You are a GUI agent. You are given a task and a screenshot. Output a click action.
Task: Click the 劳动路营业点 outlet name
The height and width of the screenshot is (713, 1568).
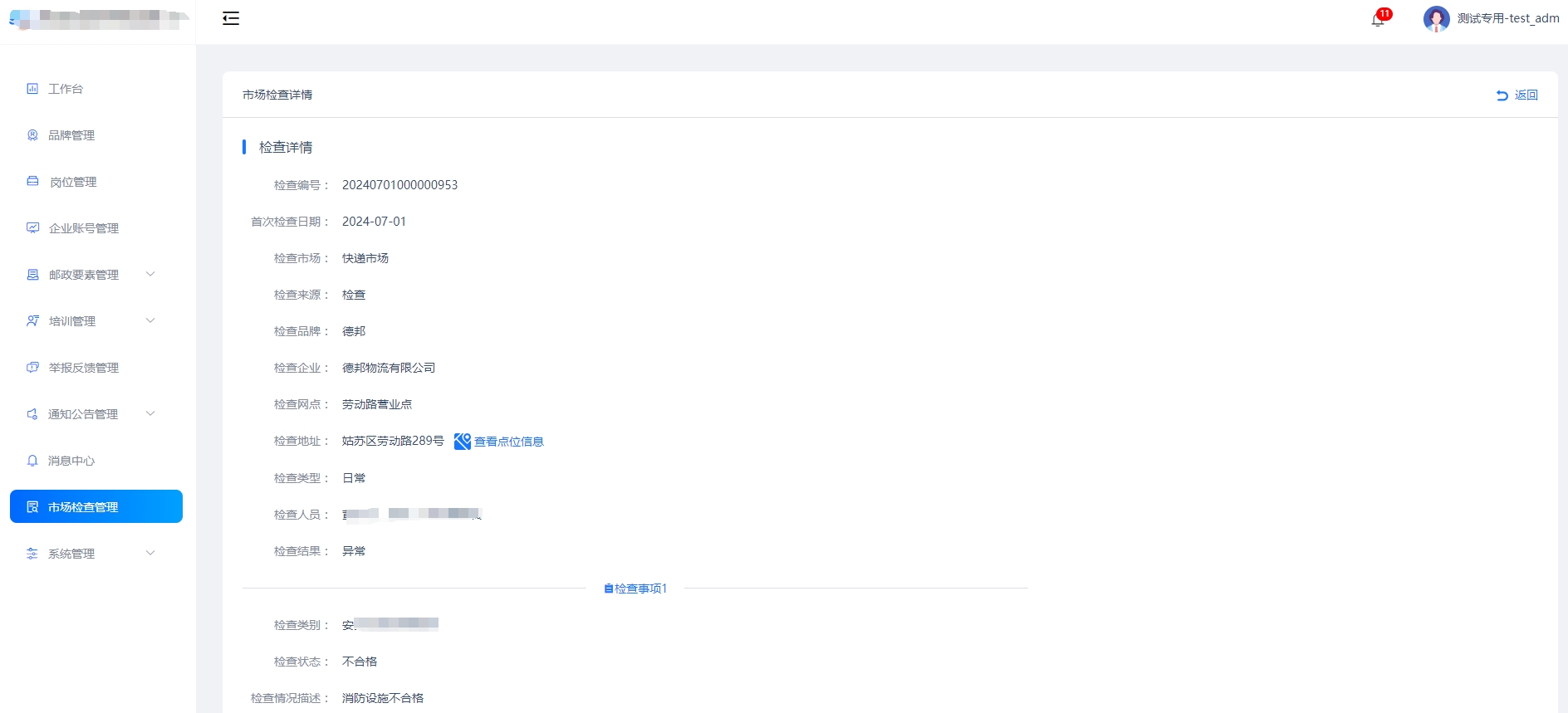tap(377, 404)
